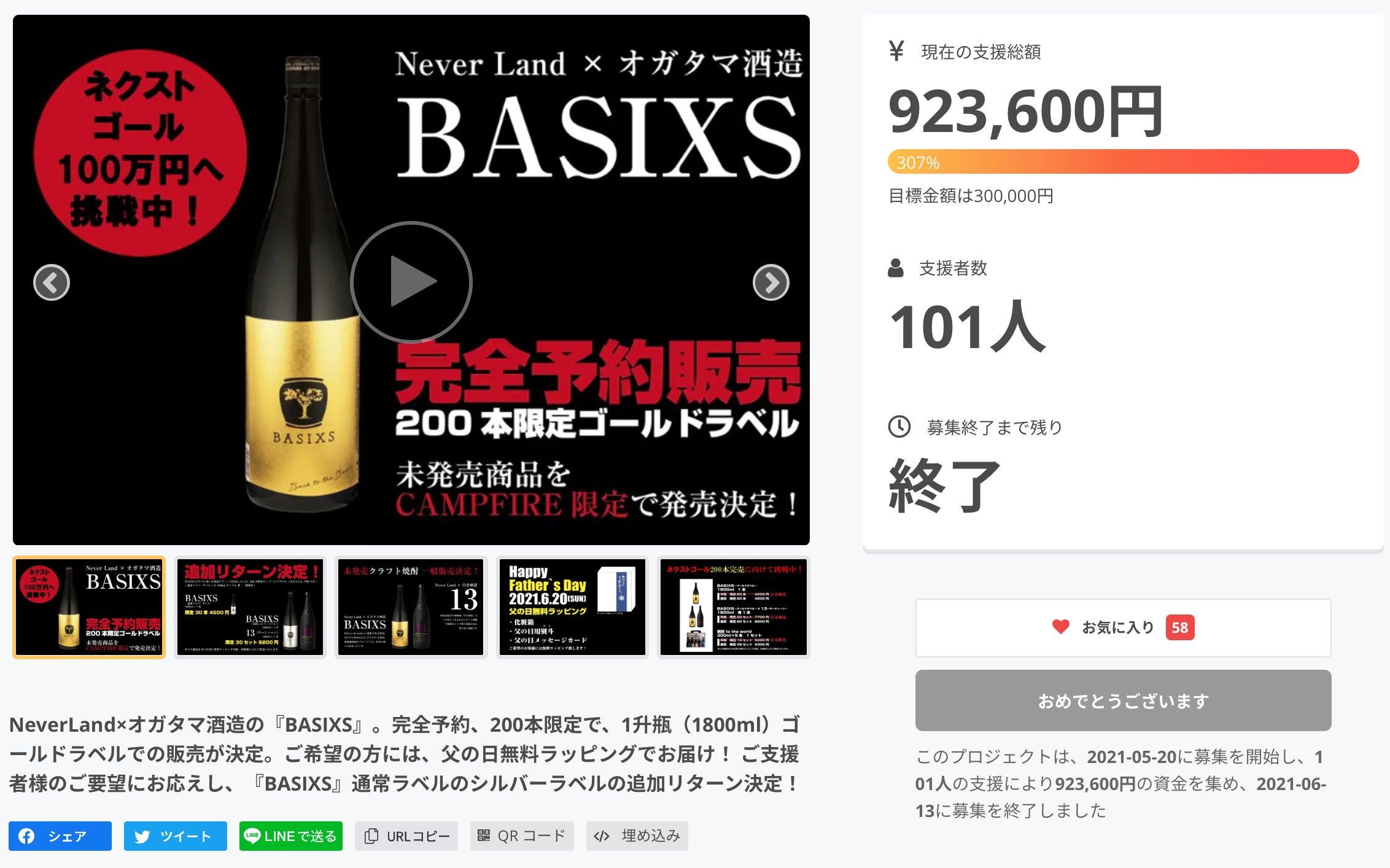Click the 307% funding progress bar
This screenshot has height=868, width=1390.
pos(1123,162)
